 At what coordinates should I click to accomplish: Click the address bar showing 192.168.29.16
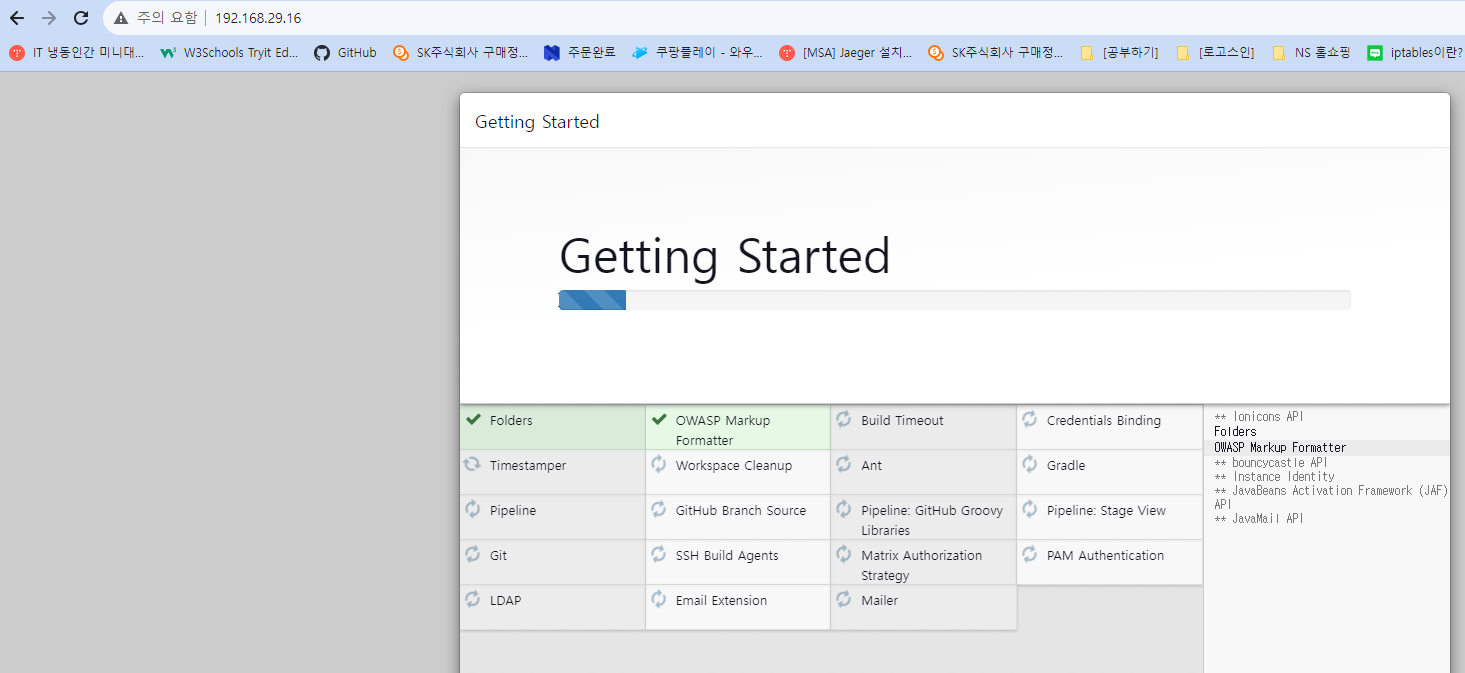tap(785, 18)
